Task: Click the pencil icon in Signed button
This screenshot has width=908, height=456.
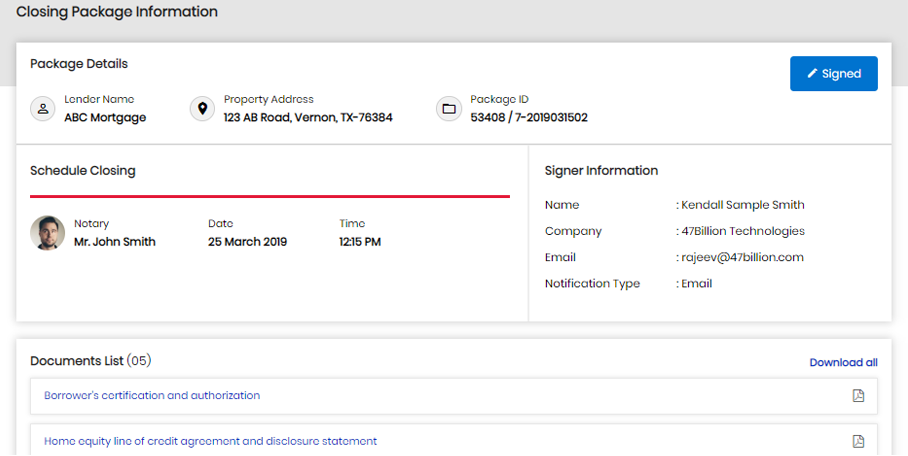Action: pos(813,74)
